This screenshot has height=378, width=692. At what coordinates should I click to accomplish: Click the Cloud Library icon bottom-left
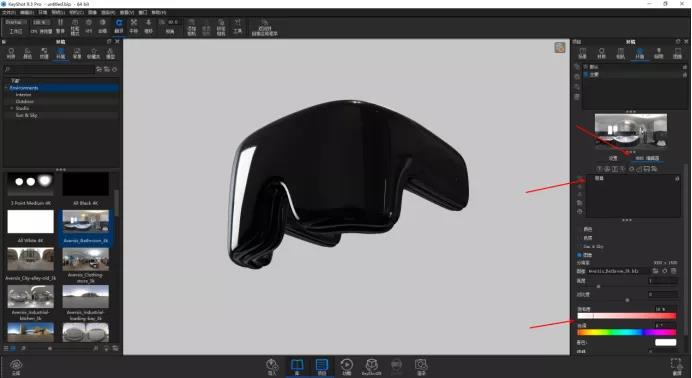click(x=16, y=367)
